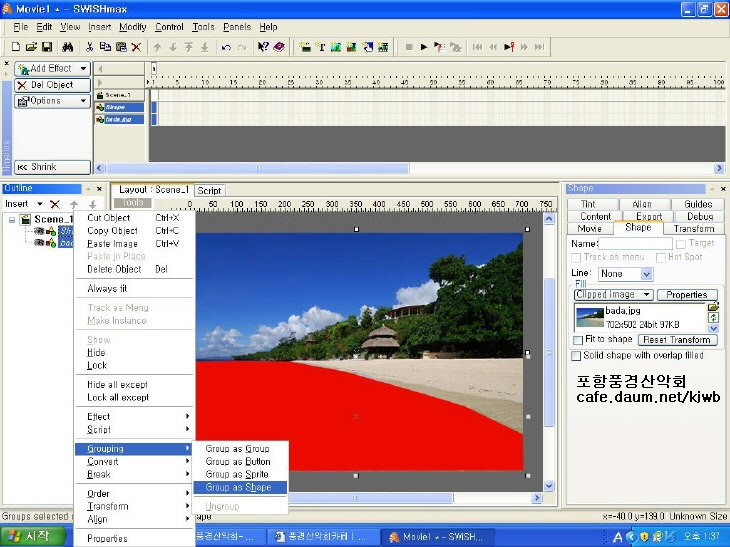Click the Insert Scene toolbar icon
Viewport: 730px width, 547px height.
coord(305,47)
